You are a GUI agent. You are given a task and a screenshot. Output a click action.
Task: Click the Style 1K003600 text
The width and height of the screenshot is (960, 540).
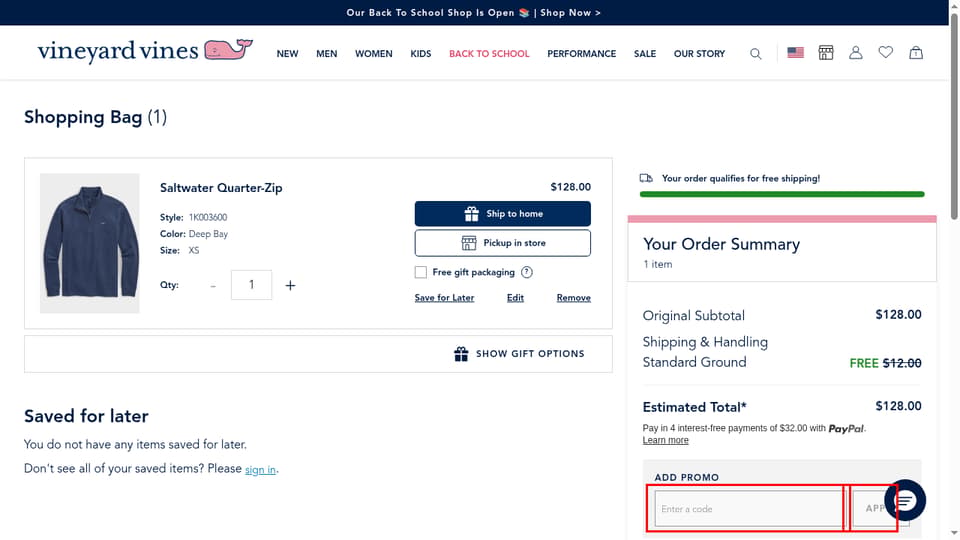[x=193, y=217]
